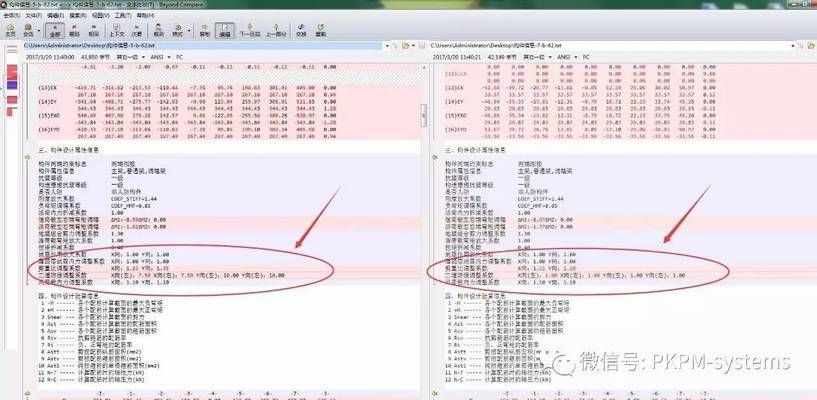Click left pane '1 -M' legend line

[102, 302]
